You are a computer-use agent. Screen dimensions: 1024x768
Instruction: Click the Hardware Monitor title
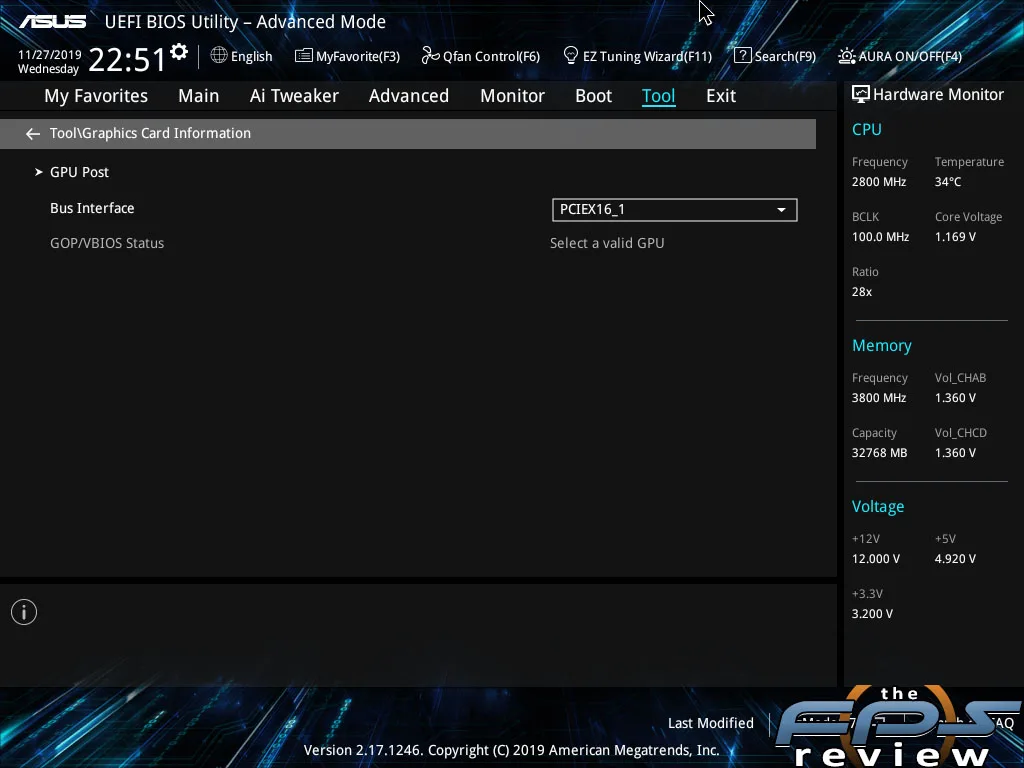coord(938,95)
